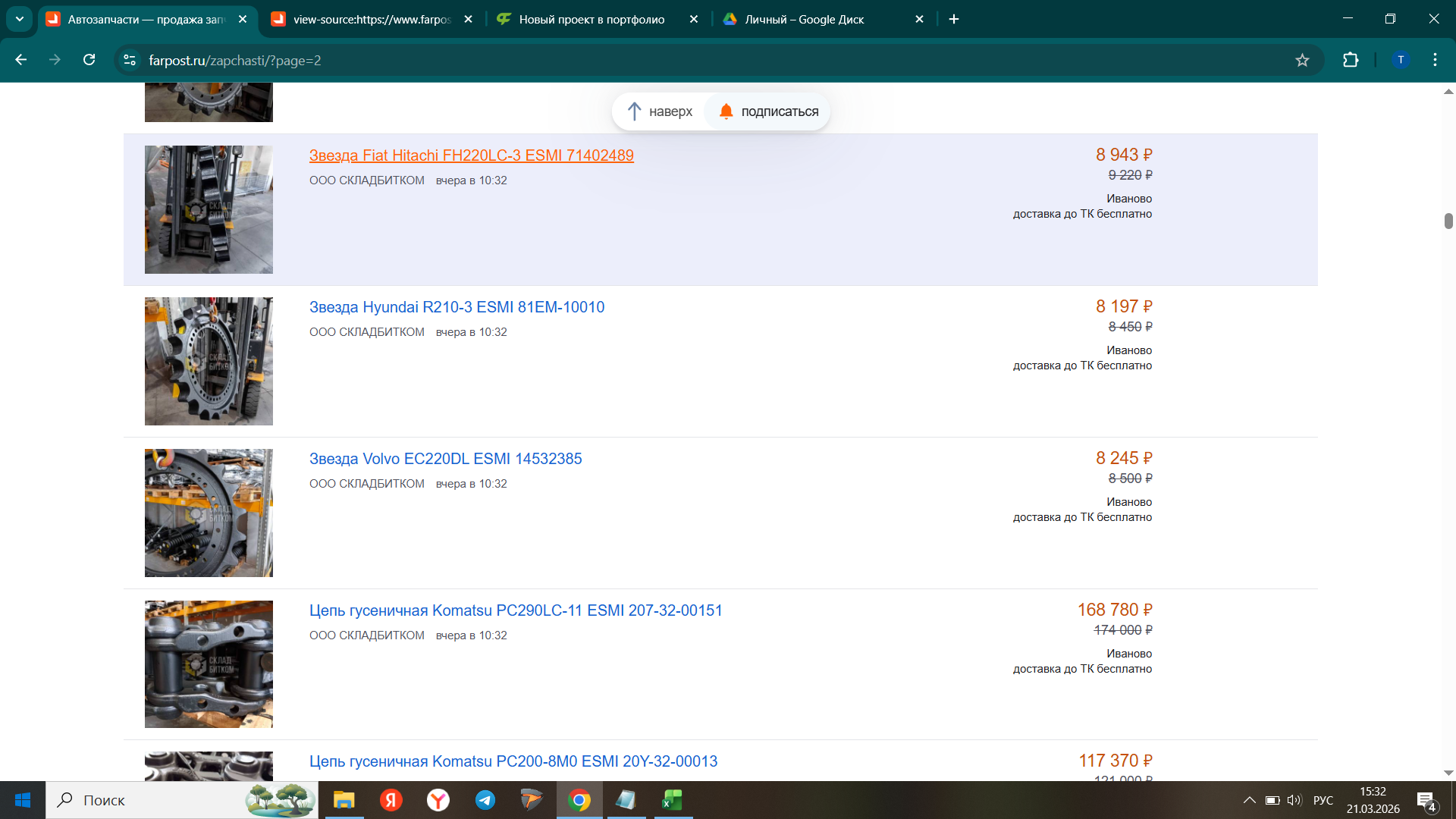Open Цепь гусеничная Komatsu PC290LC-11 listing
Image resolution: width=1456 pixels, height=819 pixels.
click(x=516, y=610)
